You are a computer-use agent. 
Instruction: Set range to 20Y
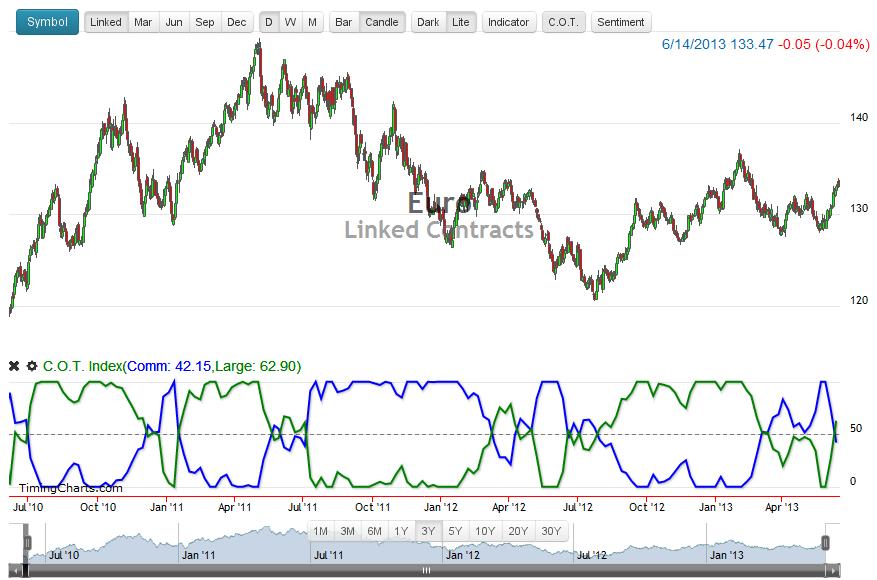518,531
